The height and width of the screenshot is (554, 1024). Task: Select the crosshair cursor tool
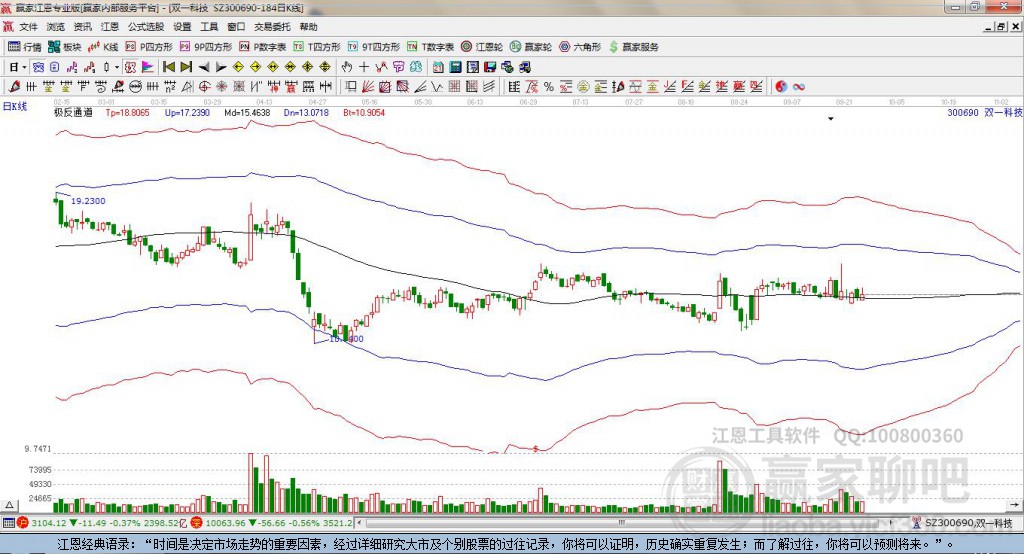364,67
